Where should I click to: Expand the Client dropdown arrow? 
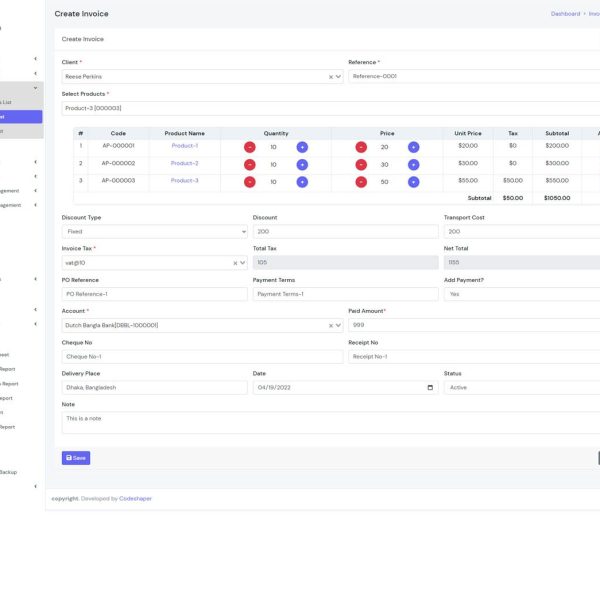pos(339,76)
